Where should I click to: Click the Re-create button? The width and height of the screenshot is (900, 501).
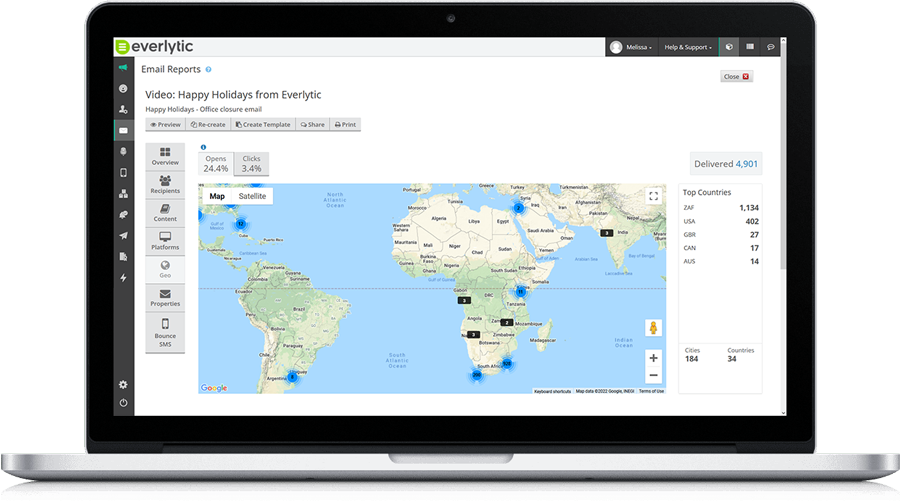(x=208, y=125)
